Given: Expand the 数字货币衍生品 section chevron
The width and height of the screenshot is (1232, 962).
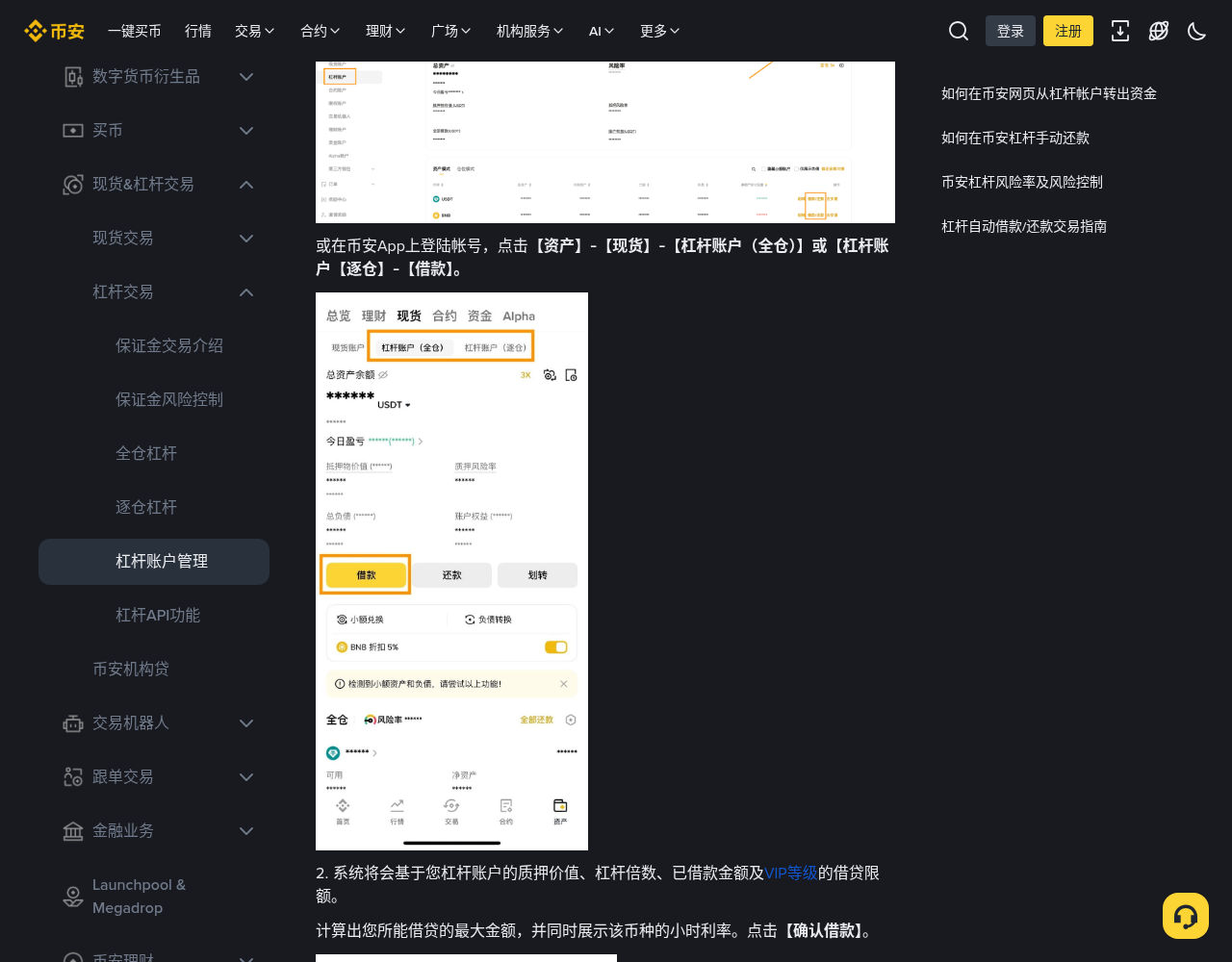Looking at the screenshot, I should tap(246, 77).
